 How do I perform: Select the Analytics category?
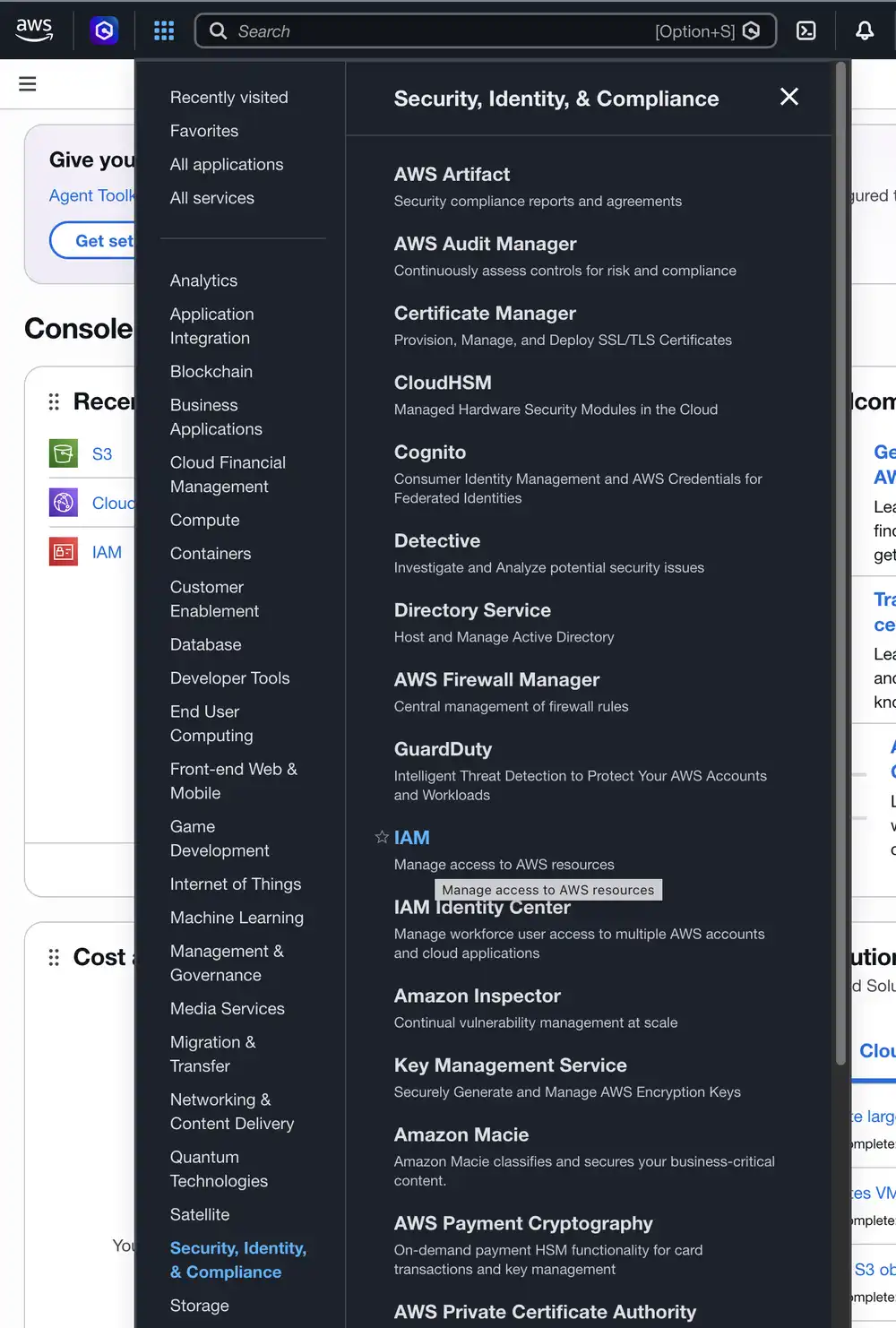(204, 280)
